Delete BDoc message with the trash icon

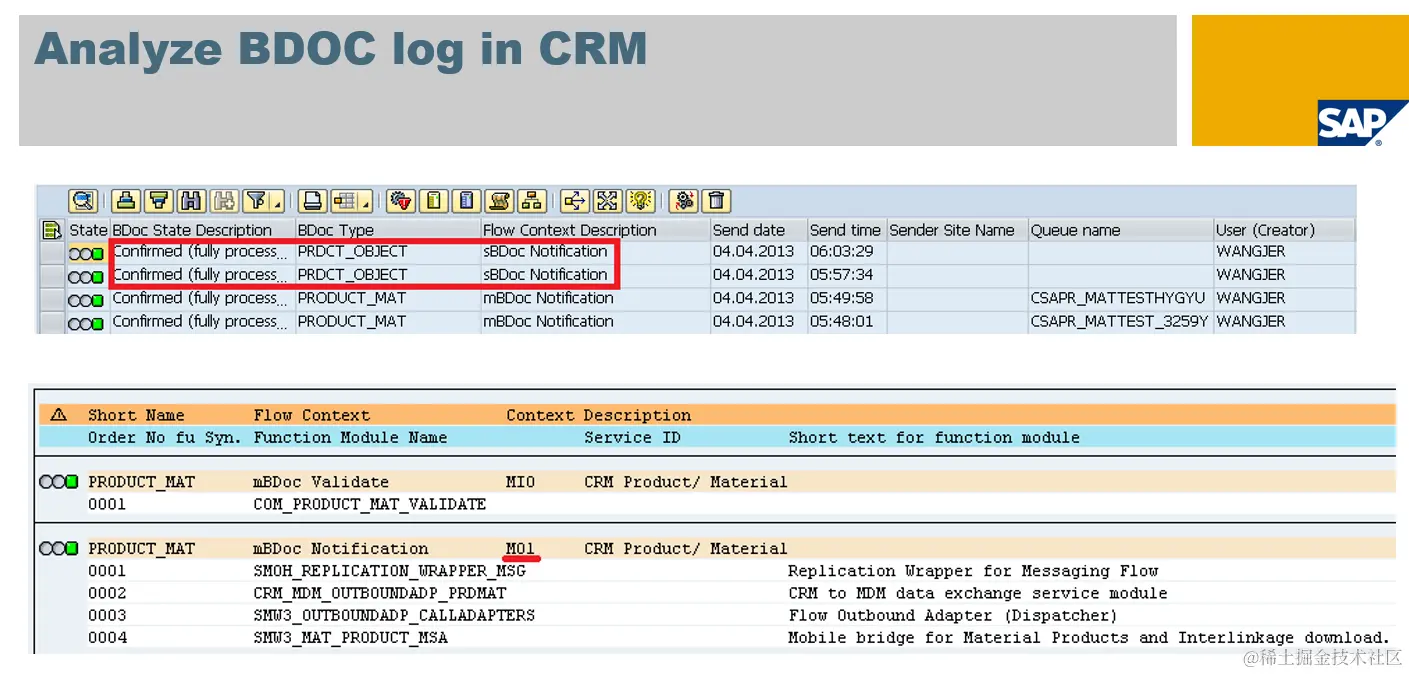pos(717,201)
